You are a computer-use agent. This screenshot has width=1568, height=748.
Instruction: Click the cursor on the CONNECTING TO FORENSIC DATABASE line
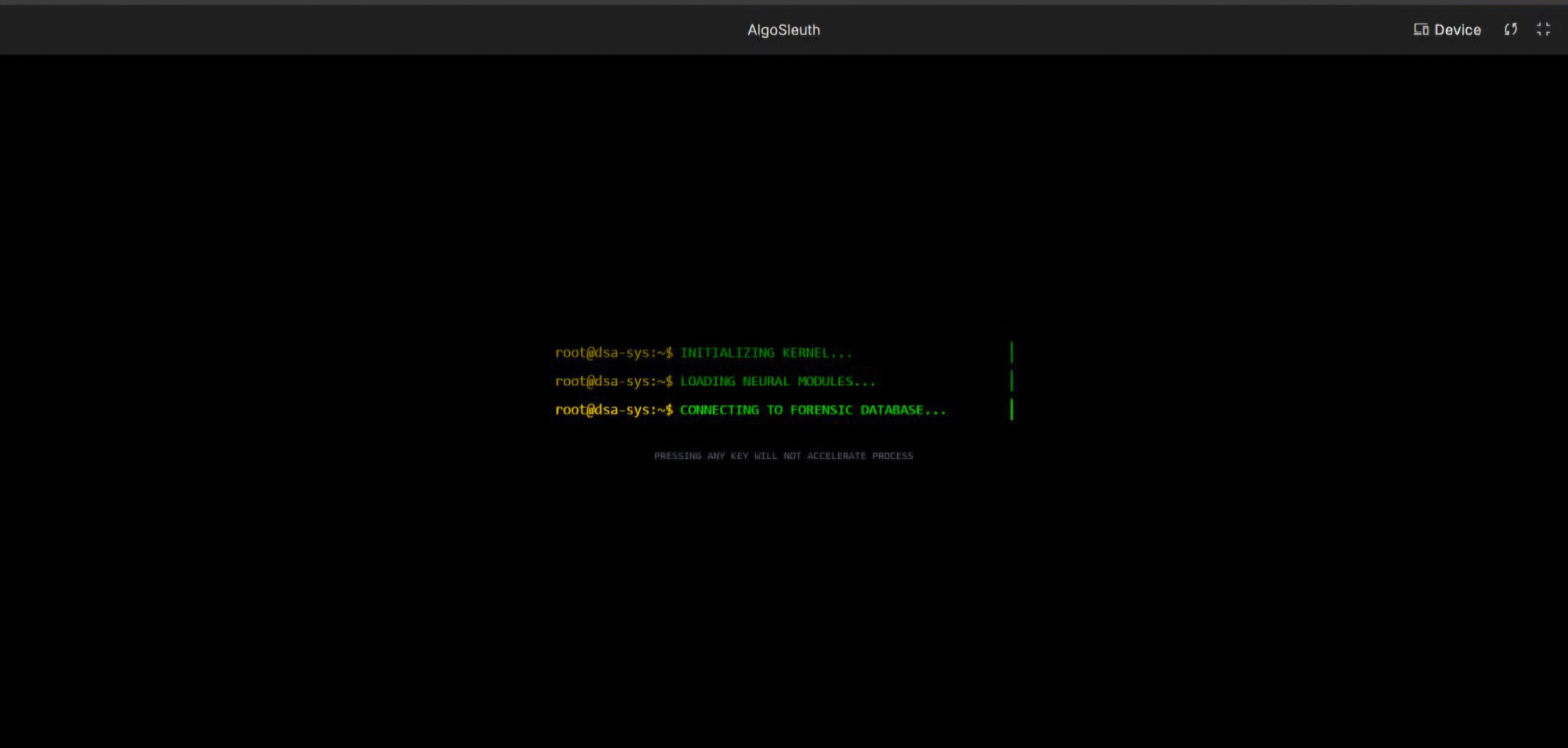tap(1011, 410)
